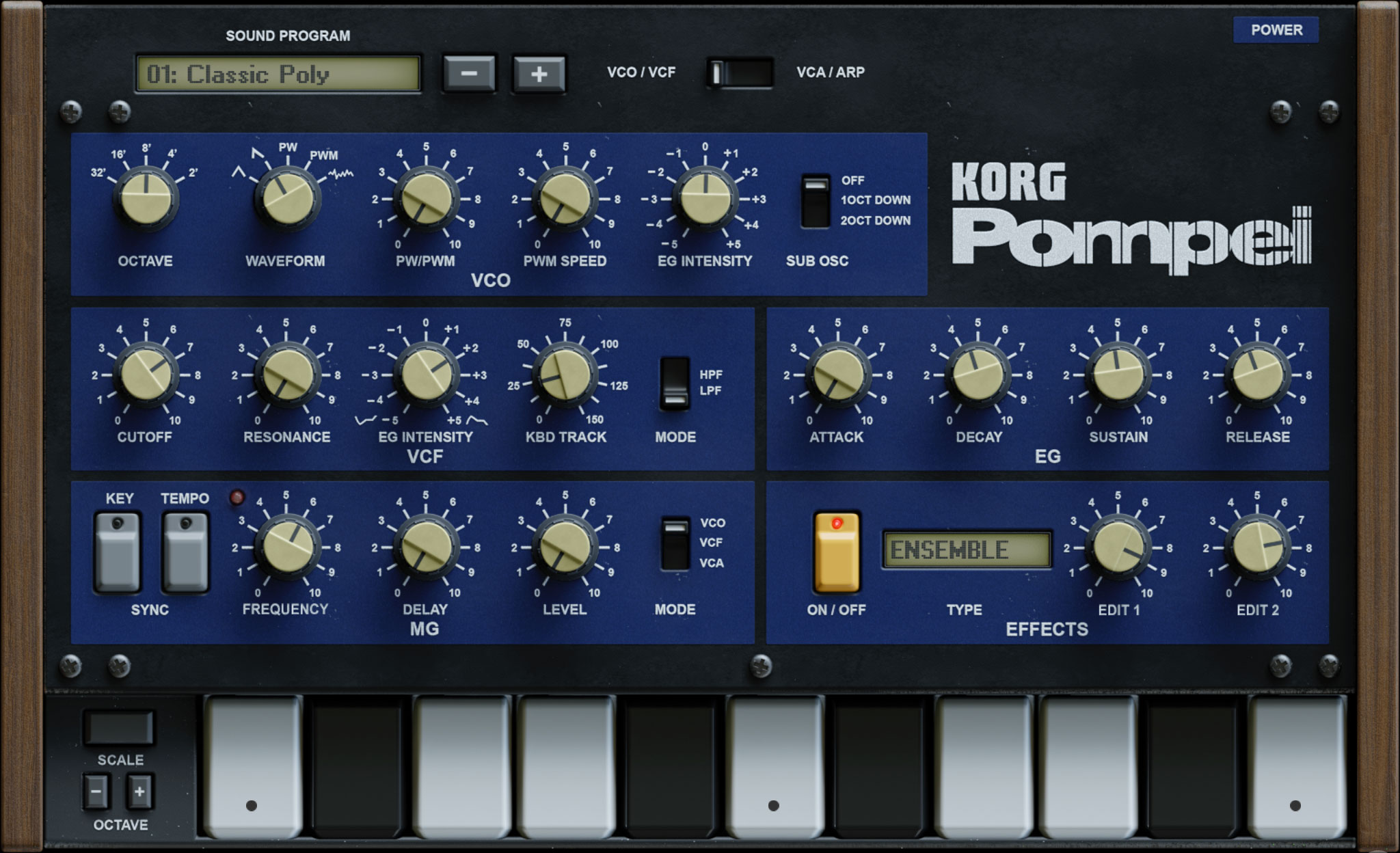Click the MG FREQUENCY knob
Image resolution: width=1400 pixels, height=853 pixels.
288,547
